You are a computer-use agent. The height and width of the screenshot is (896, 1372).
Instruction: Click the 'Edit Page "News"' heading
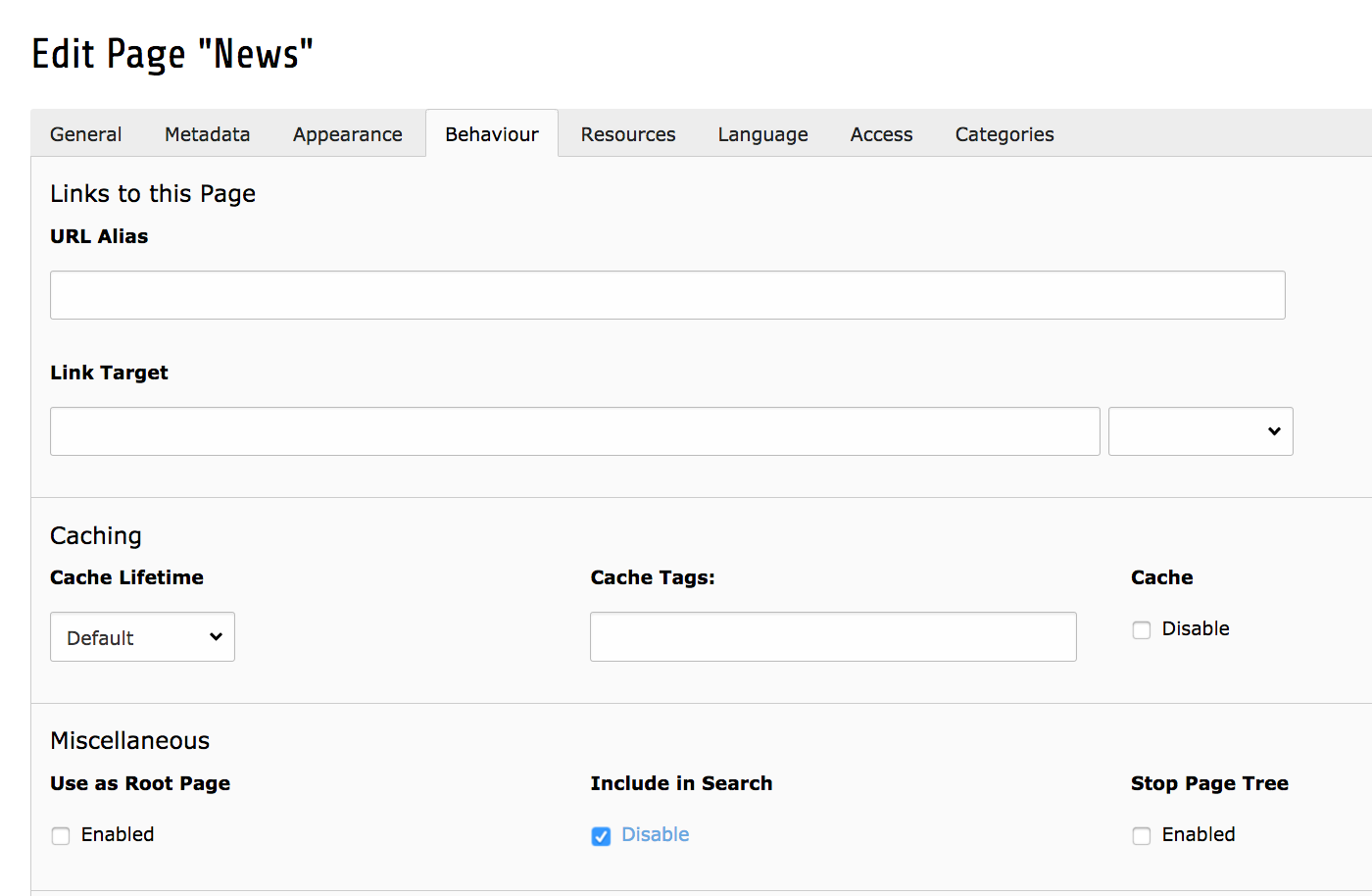172,55
